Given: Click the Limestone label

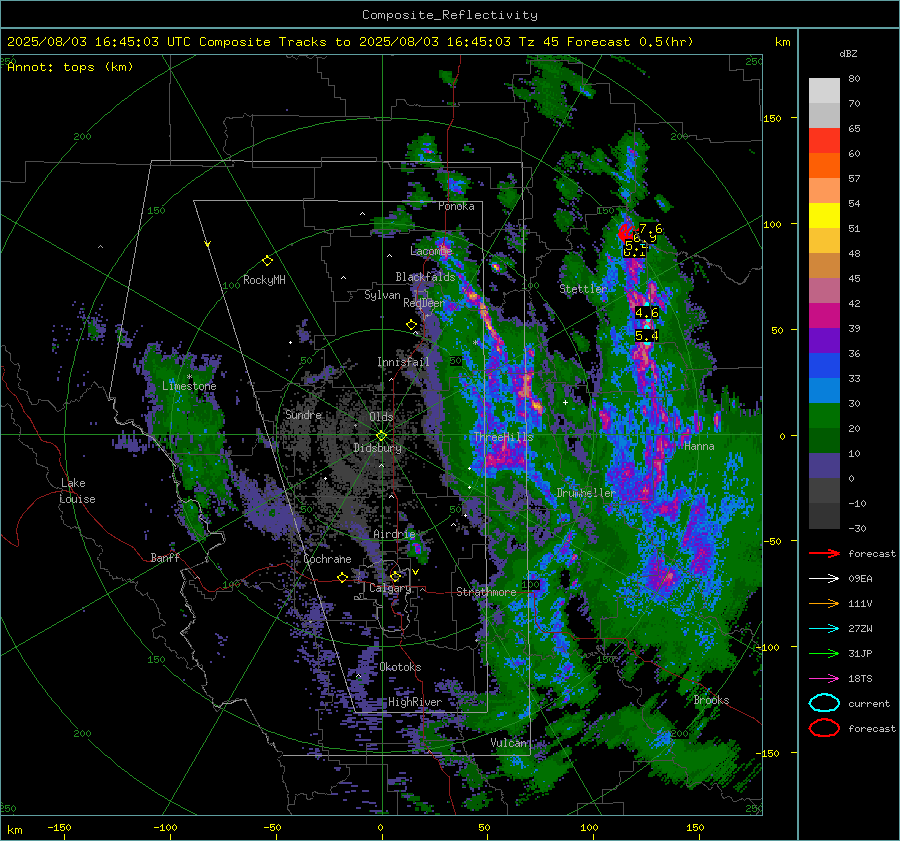Looking at the screenshot, I should pos(189,386).
